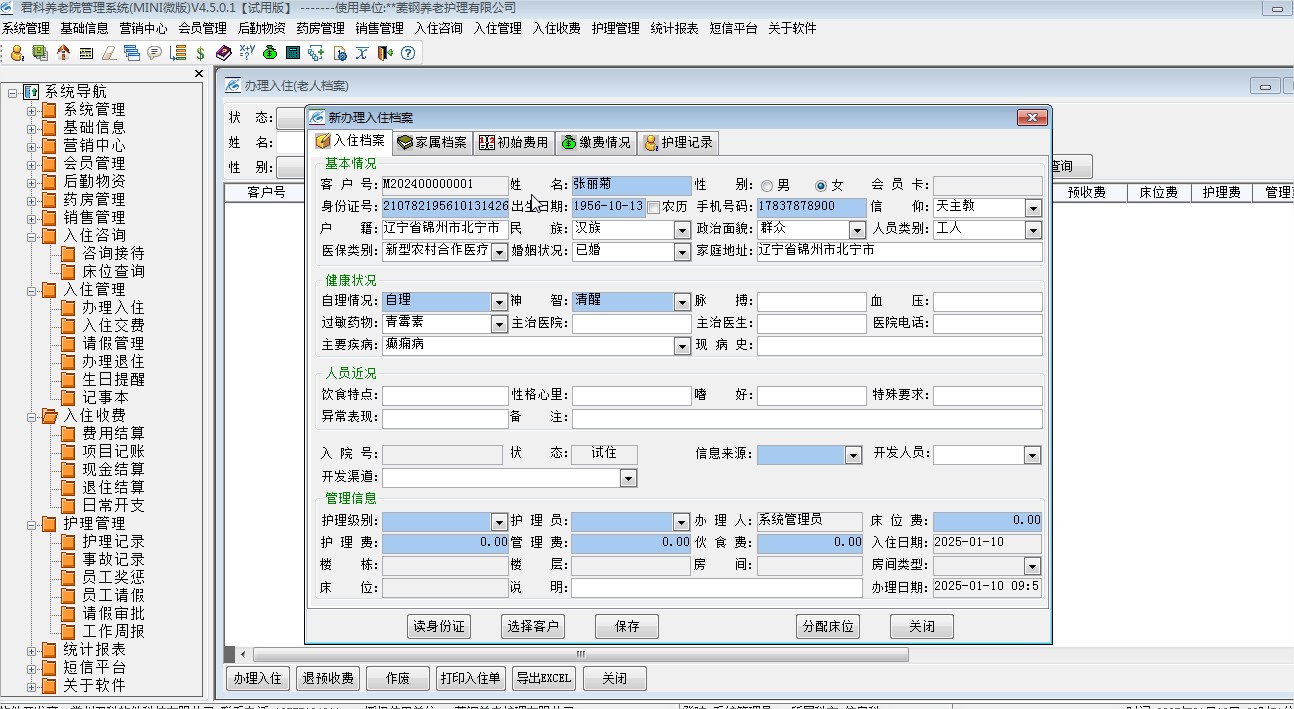
Task: Open the calculator icon in the toolbar
Action: pyautogui.click(x=293, y=53)
